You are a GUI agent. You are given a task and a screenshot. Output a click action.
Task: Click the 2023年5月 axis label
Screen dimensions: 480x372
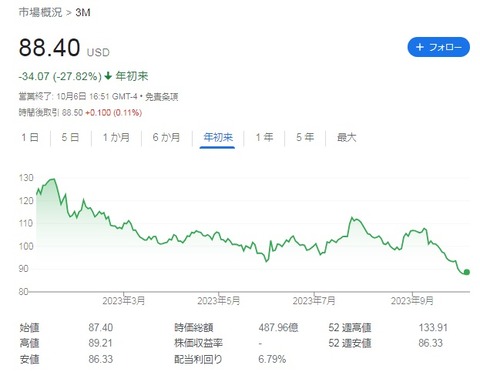(219, 301)
